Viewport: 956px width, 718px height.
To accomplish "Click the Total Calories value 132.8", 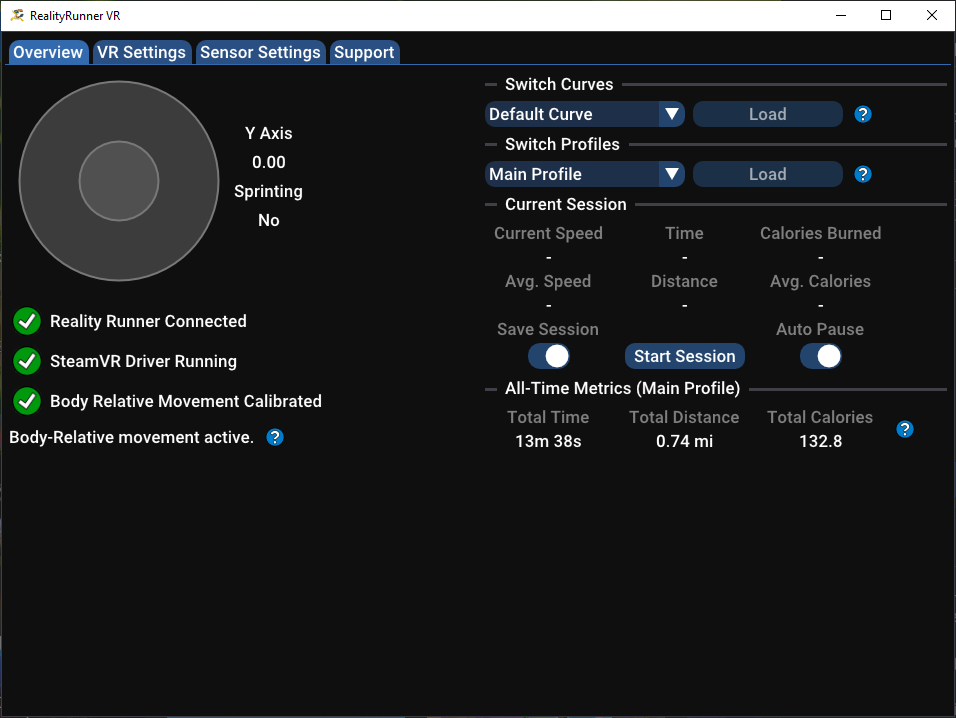I will (x=821, y=441).
